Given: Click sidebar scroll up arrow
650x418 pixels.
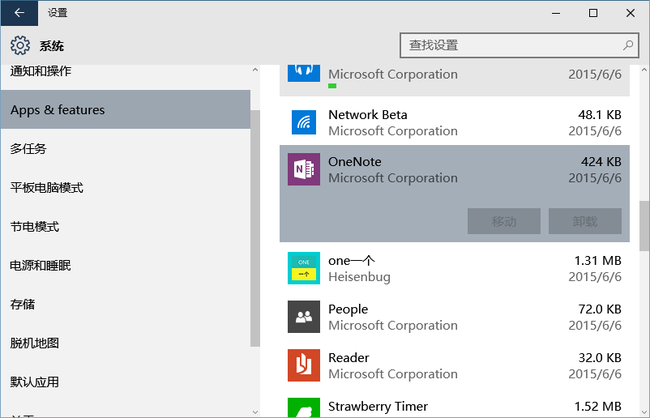Looking at the screenshot, I should 255,70.
